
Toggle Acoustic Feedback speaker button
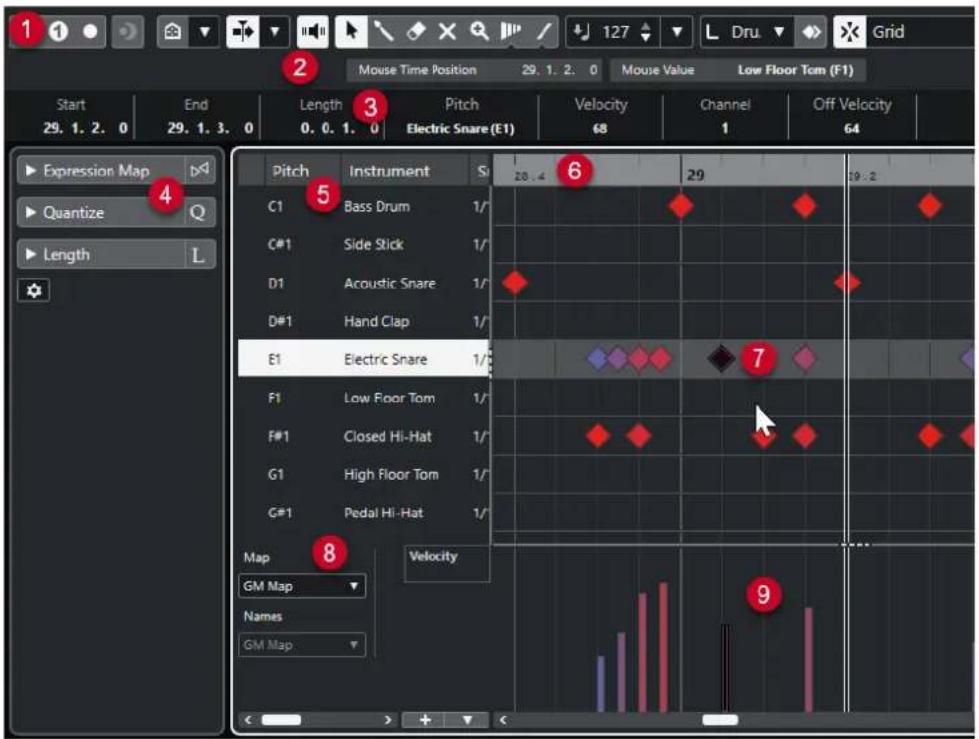click(x=313, y=31)
